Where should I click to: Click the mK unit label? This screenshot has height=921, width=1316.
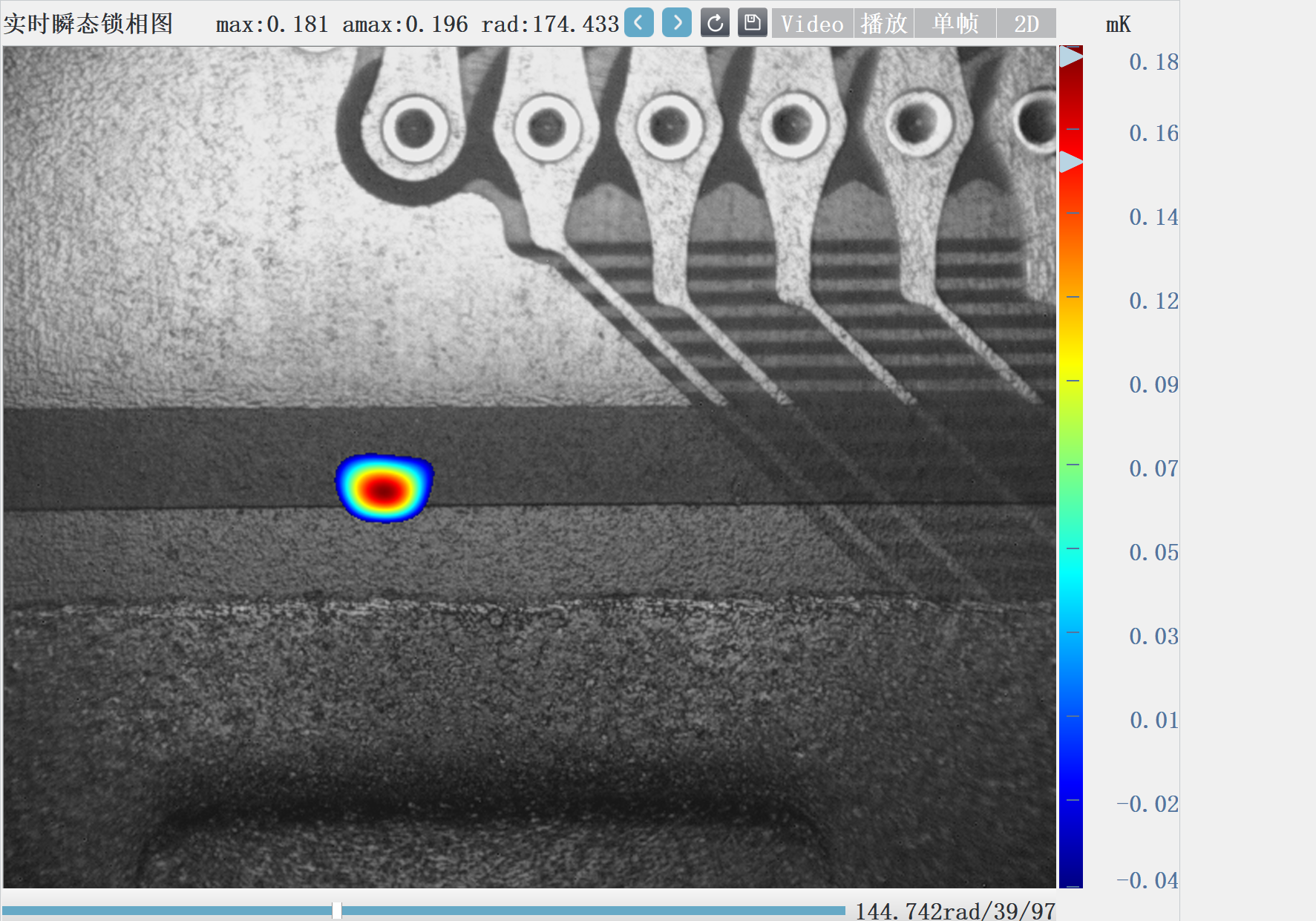[1118, 24]
